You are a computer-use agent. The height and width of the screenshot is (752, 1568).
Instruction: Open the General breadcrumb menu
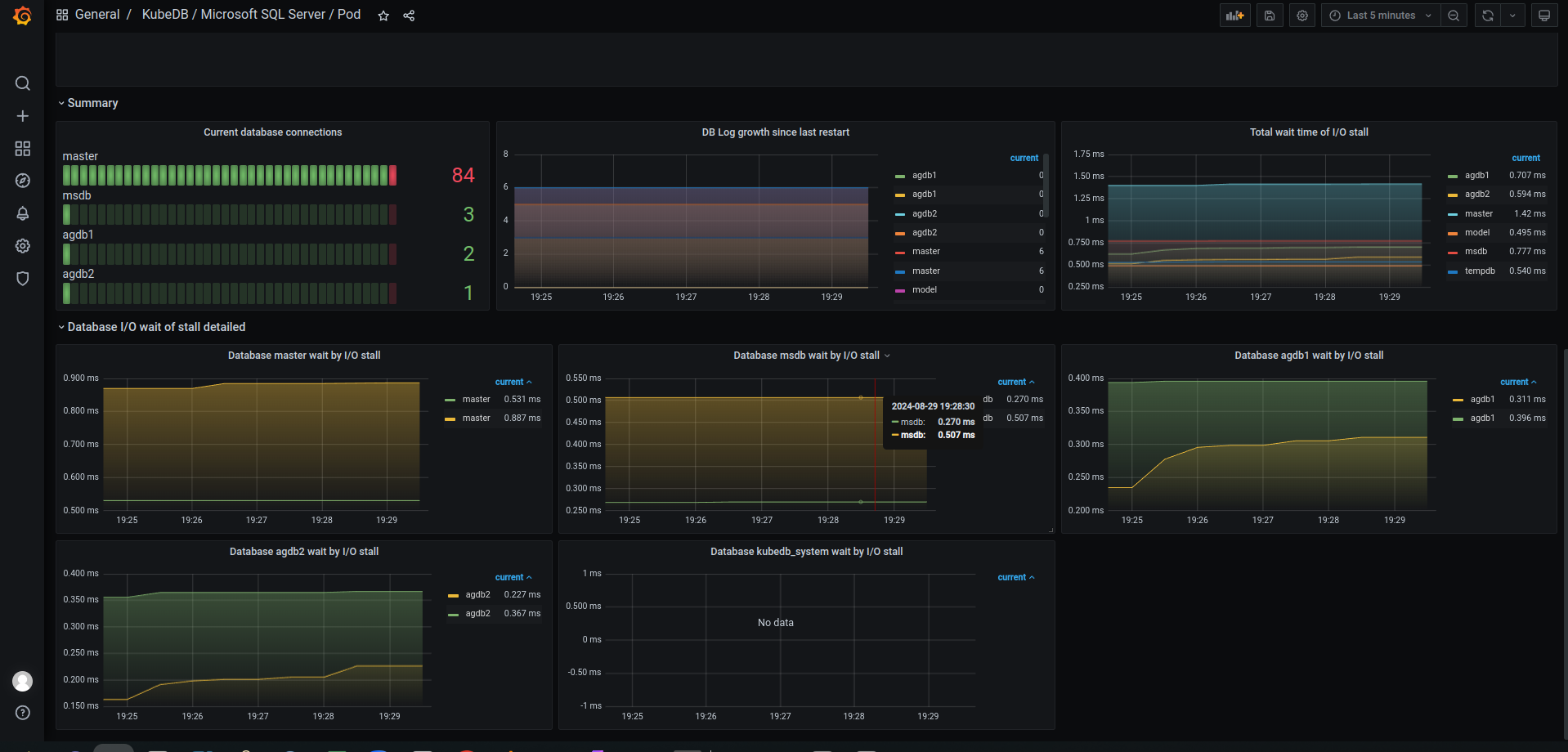click(97, 14)
